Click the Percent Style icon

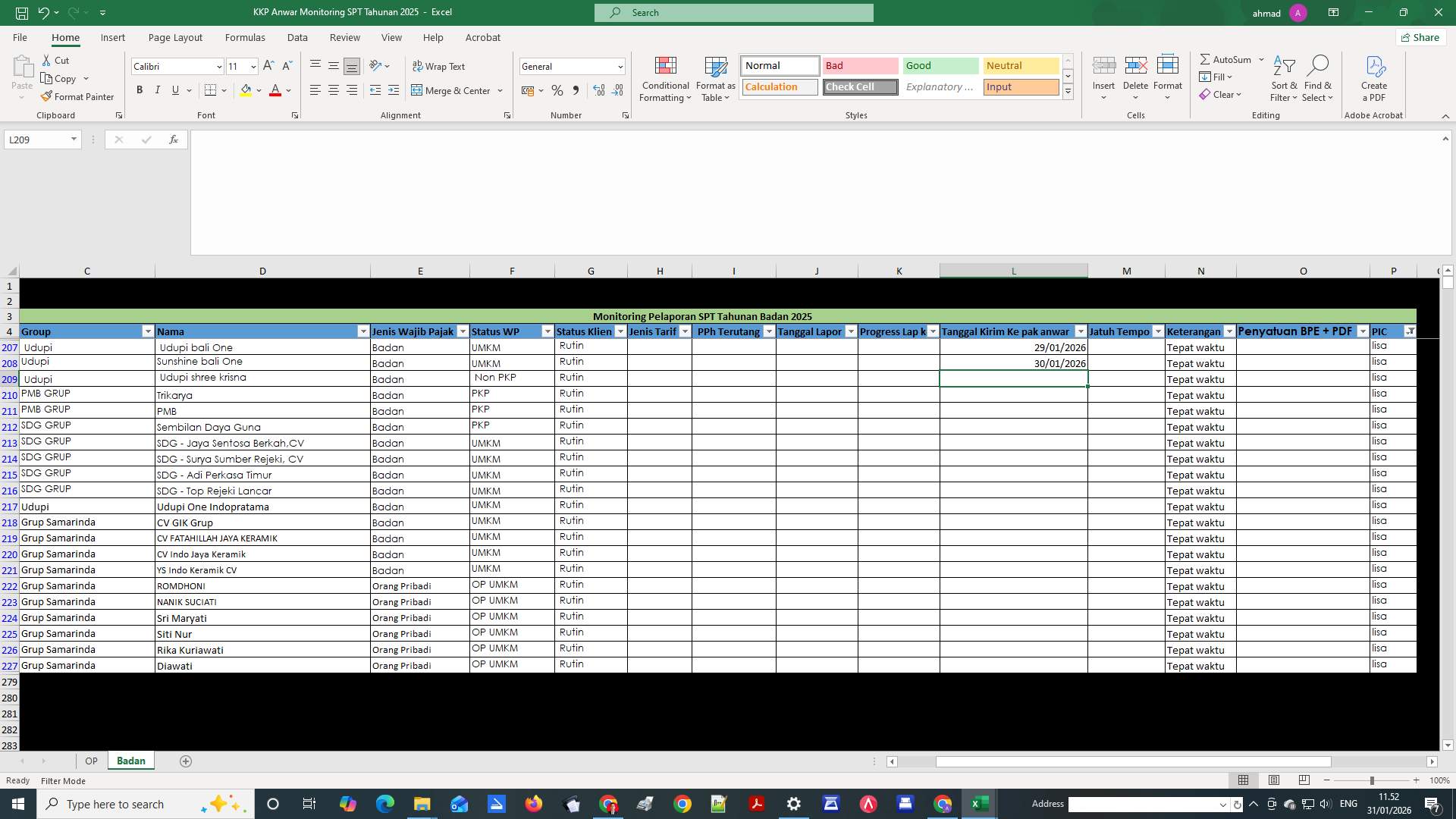[x=557, y=90]
